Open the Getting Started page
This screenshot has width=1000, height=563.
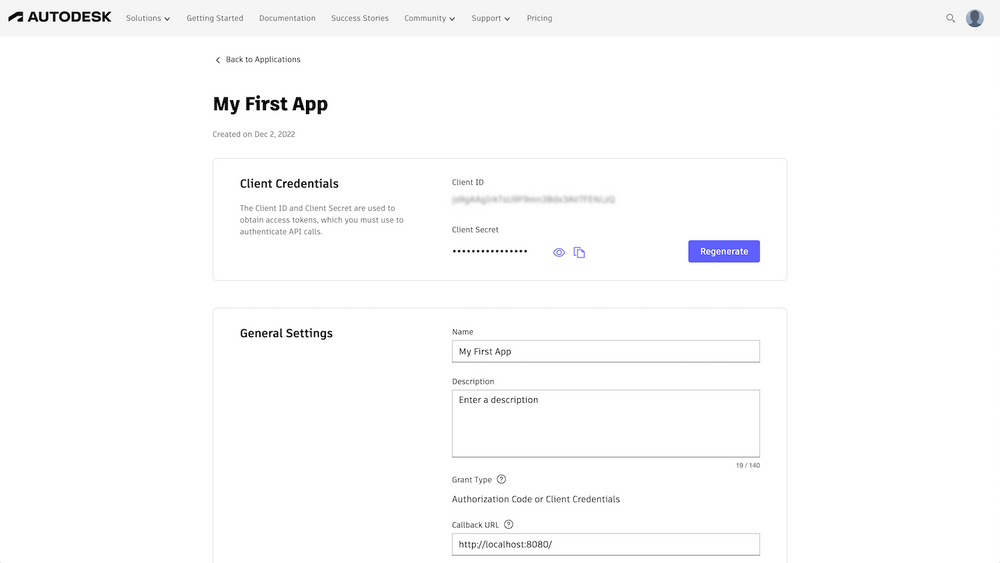point(215,18)
